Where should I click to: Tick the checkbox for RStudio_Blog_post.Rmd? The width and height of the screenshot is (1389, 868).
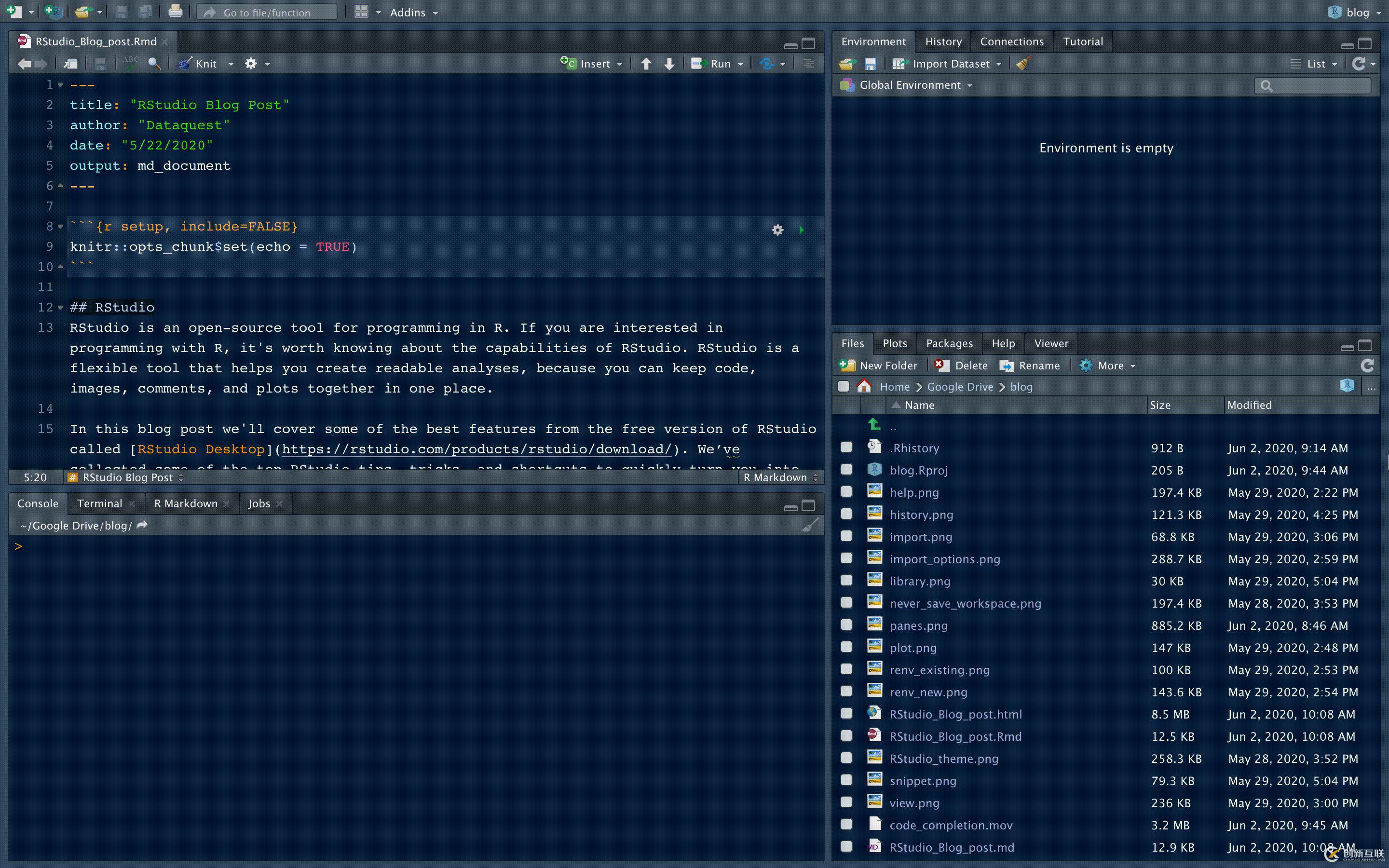pyautogui.click(x=846, y=736)
